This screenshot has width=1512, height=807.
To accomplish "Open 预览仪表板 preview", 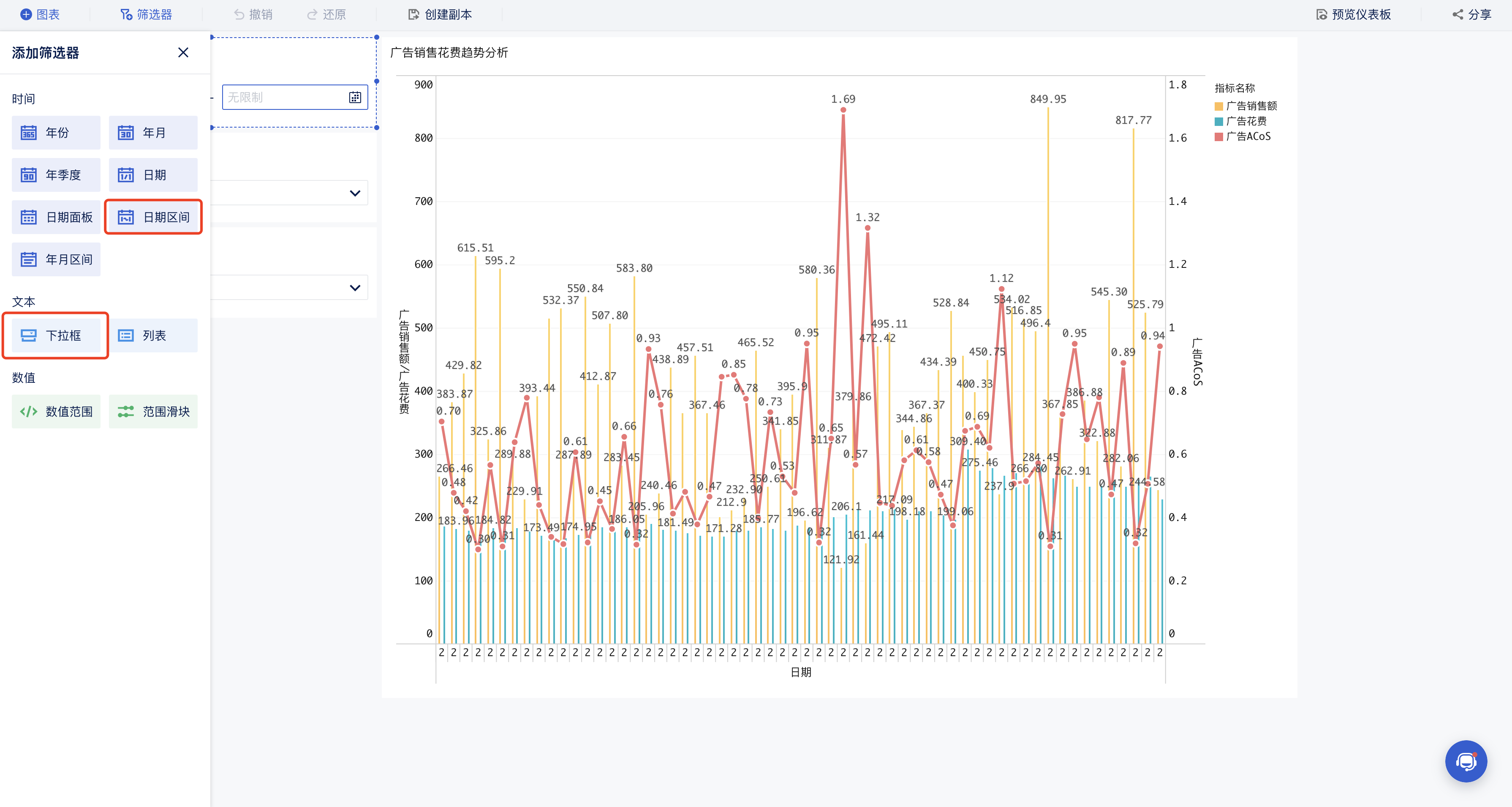I will (x=1354, y=15).
